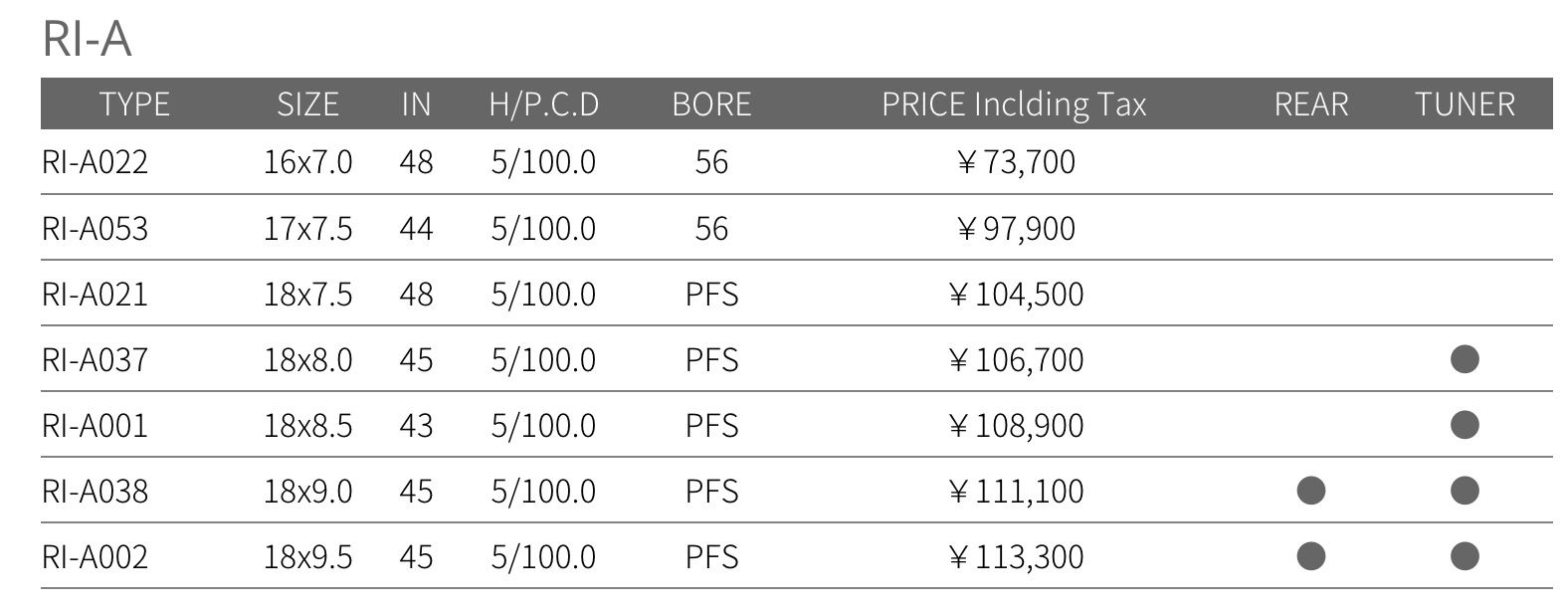Screen dimensions: 1568x610
Task: Select the RI-A053 type cell
Action: tap(95, 229)
